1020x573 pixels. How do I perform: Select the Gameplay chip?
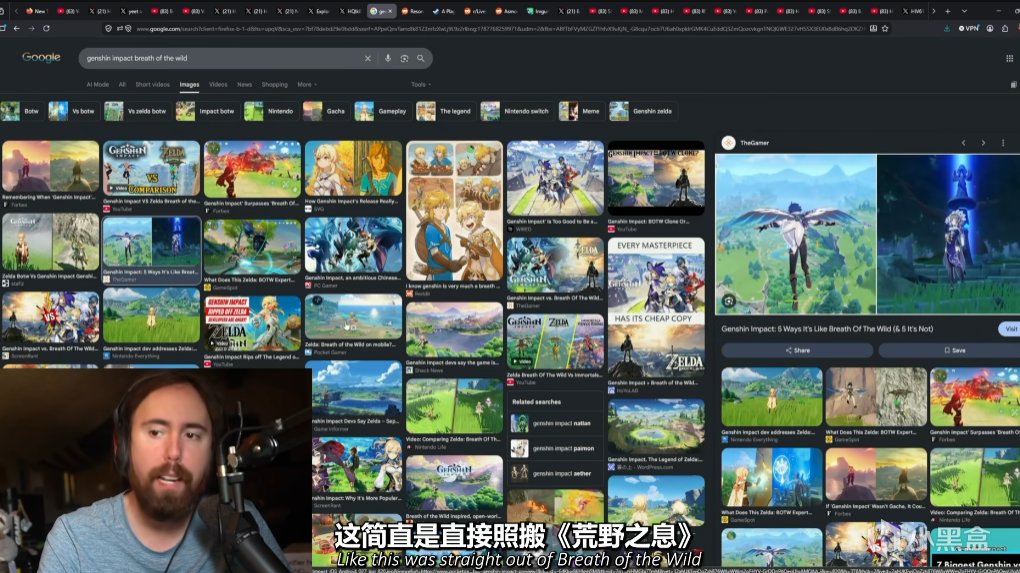coord(382,111)
